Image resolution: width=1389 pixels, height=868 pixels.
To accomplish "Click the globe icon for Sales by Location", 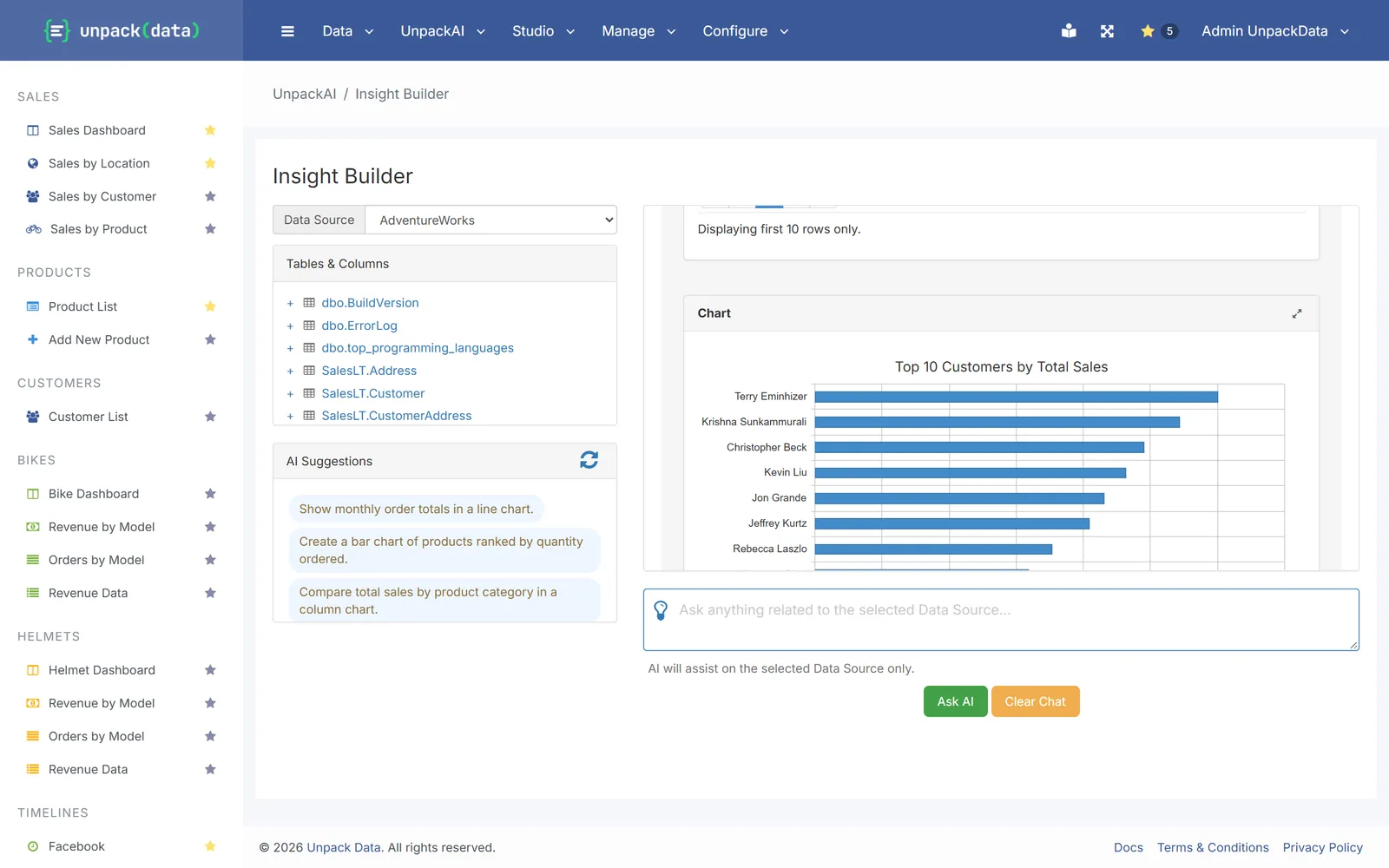I will [x=33, y=163].
